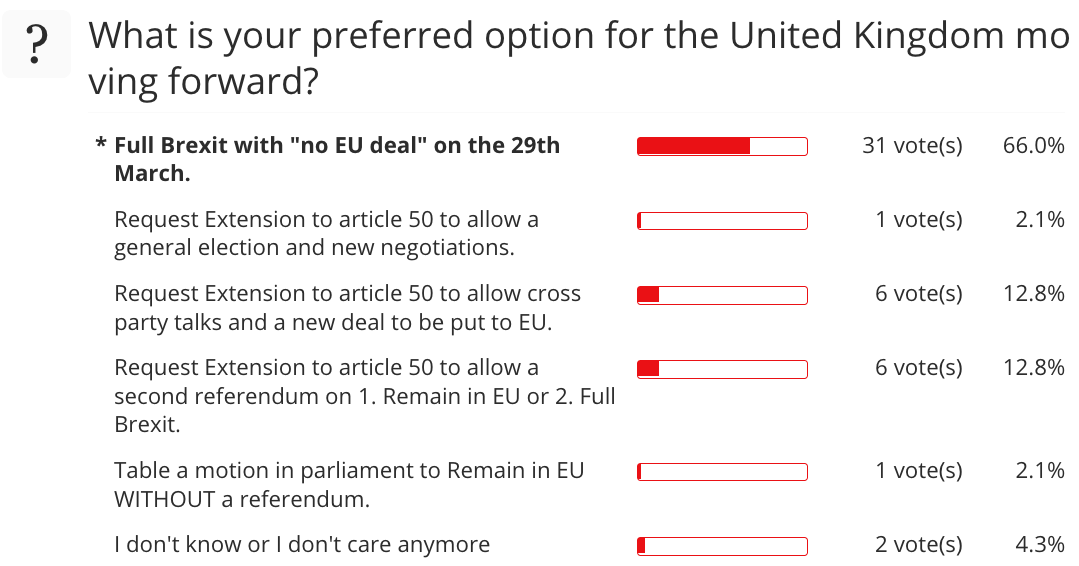The width and height of the screenshot is (1079, 566).
Task: Click the 1 vote(s) count for general election
Action: point(919,219)
